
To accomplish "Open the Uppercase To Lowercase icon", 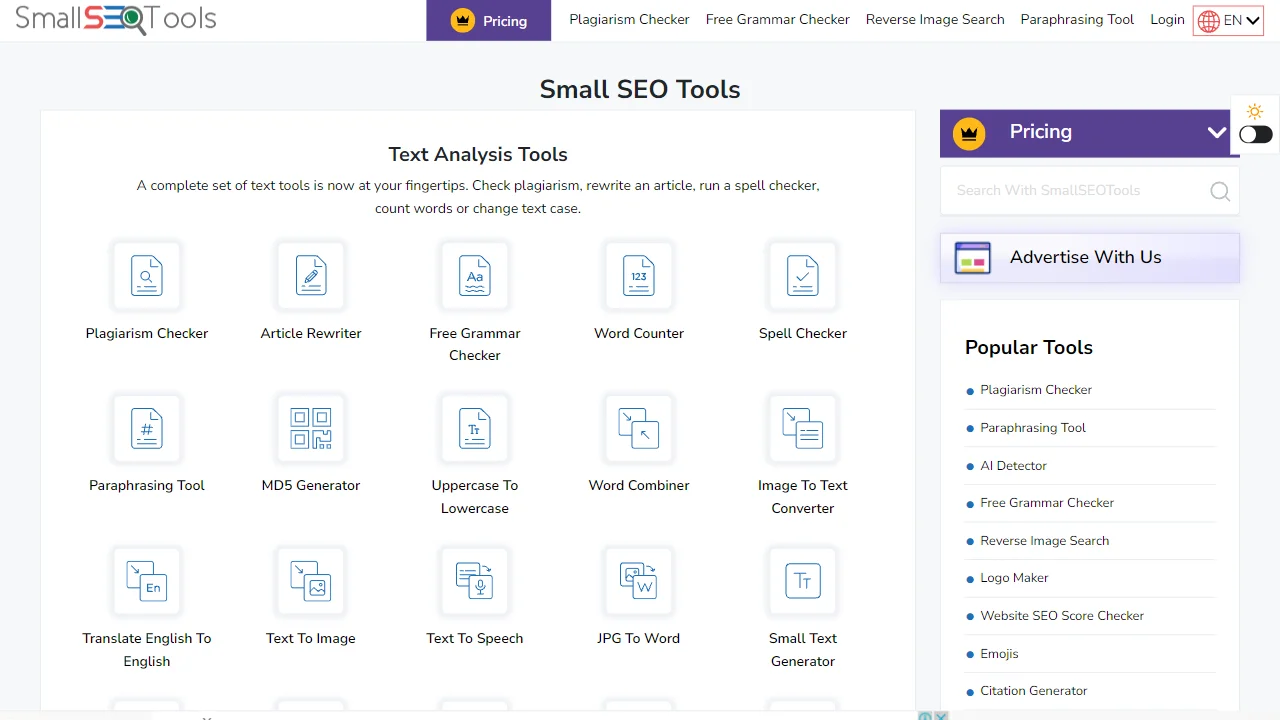I will (475, 428).
